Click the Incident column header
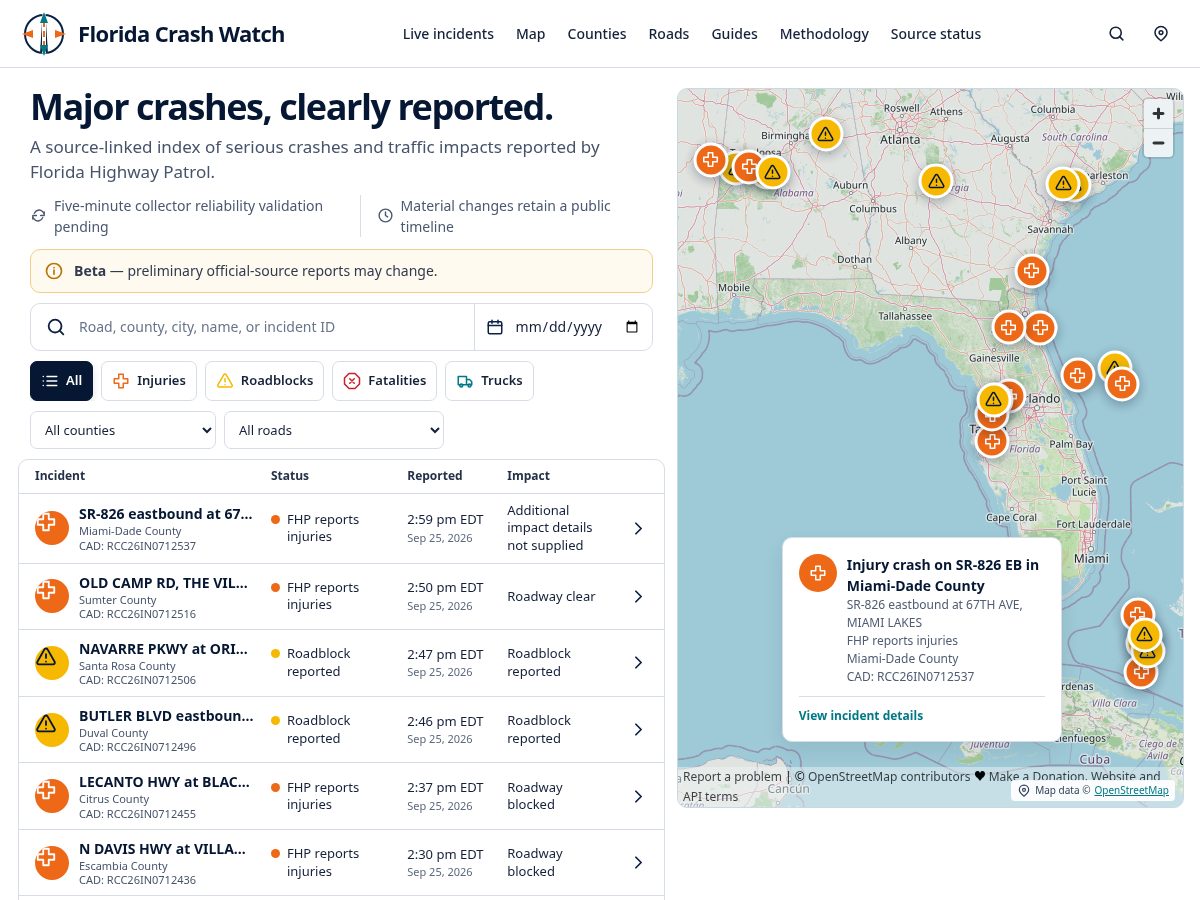The height and width of the screenshot is (900, 1200). tap(60, 476)
